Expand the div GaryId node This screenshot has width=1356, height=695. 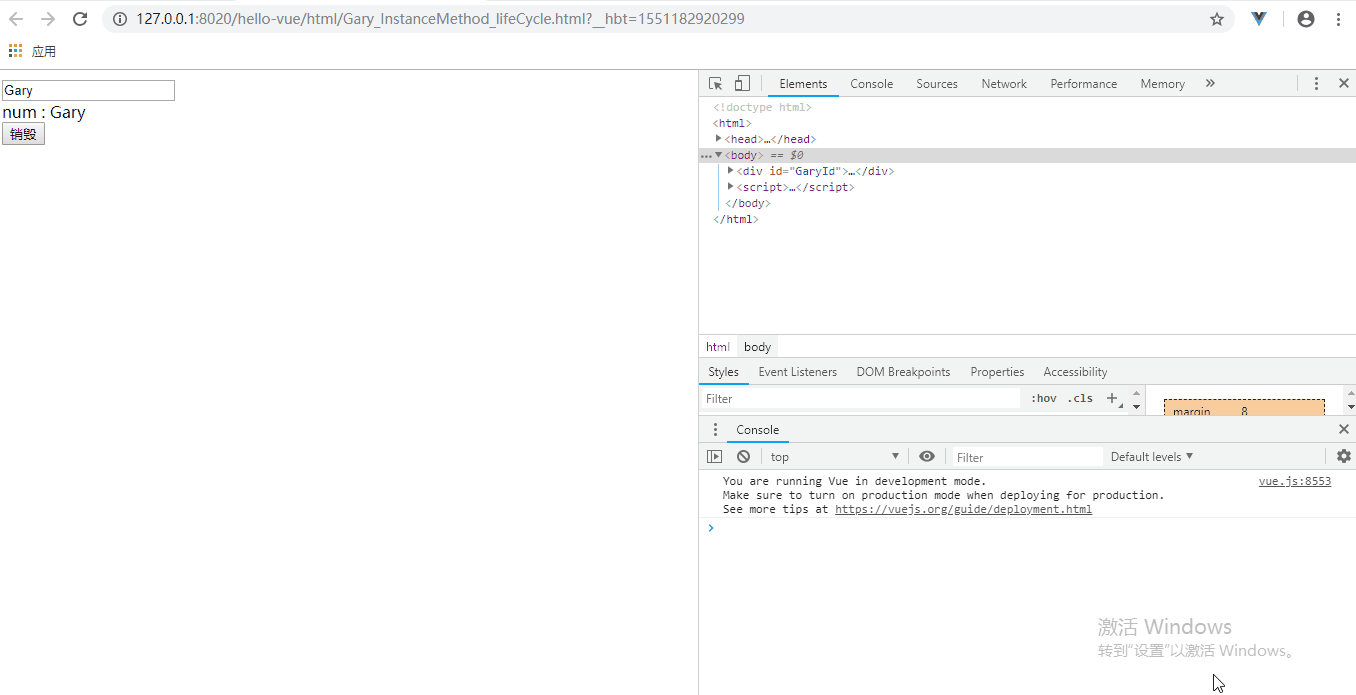[x=731, y=171]
